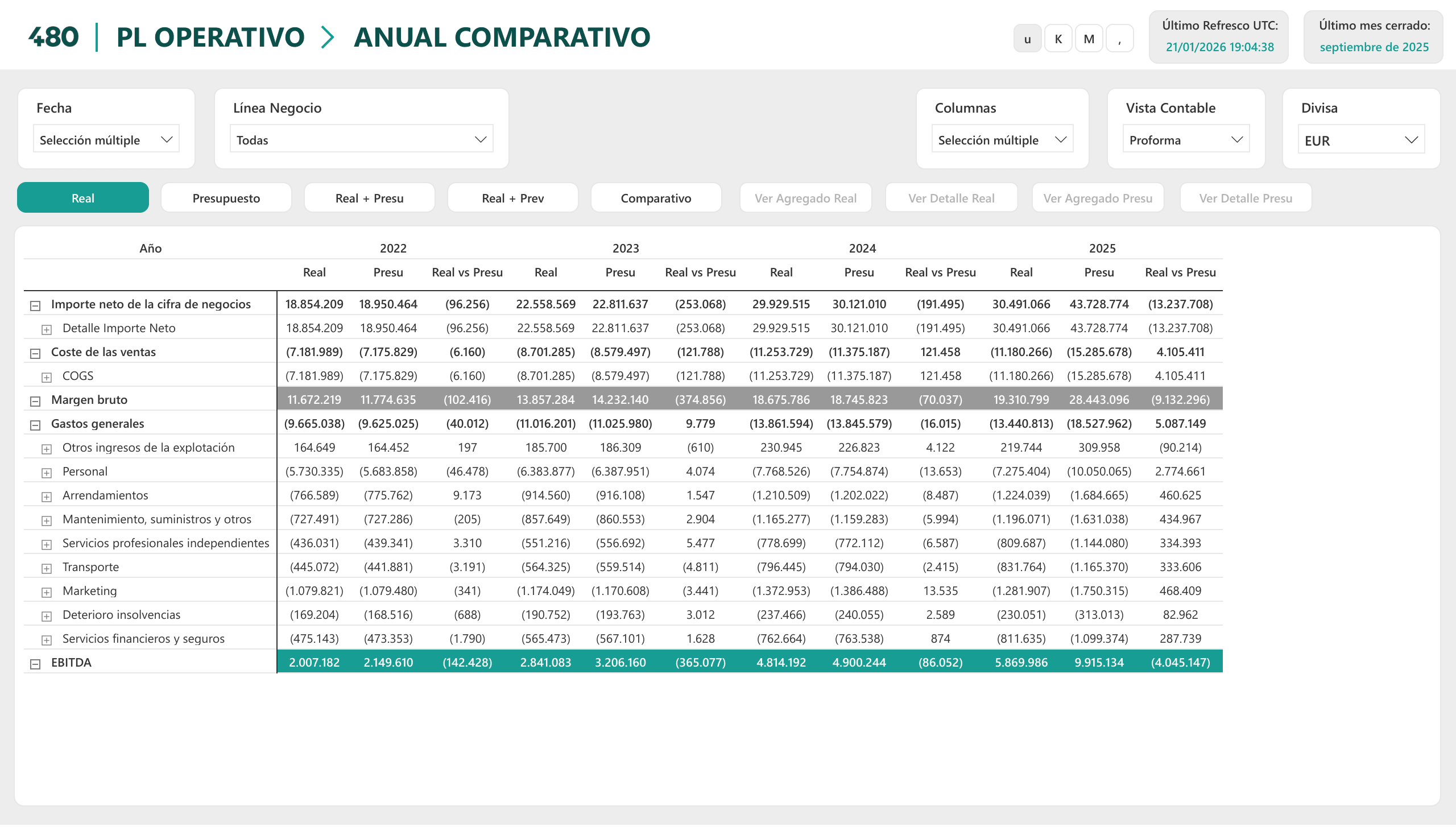Open the Línea Negocio dropdown
The width and height of the screenshot is (1456, 831).
pyautogui.click(x=362, y=140)
